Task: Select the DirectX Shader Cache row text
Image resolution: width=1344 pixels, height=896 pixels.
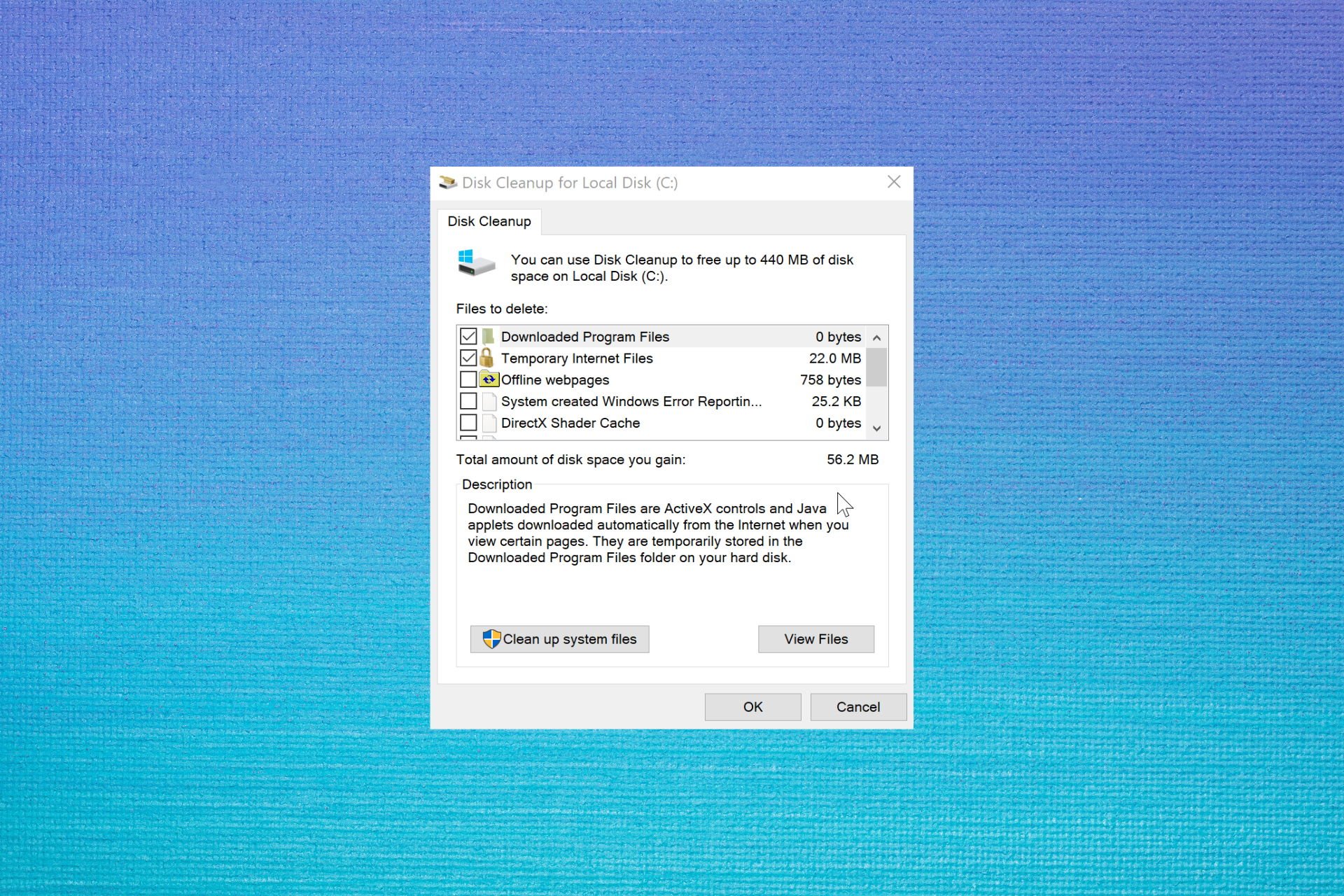Action: coord(570,423)
